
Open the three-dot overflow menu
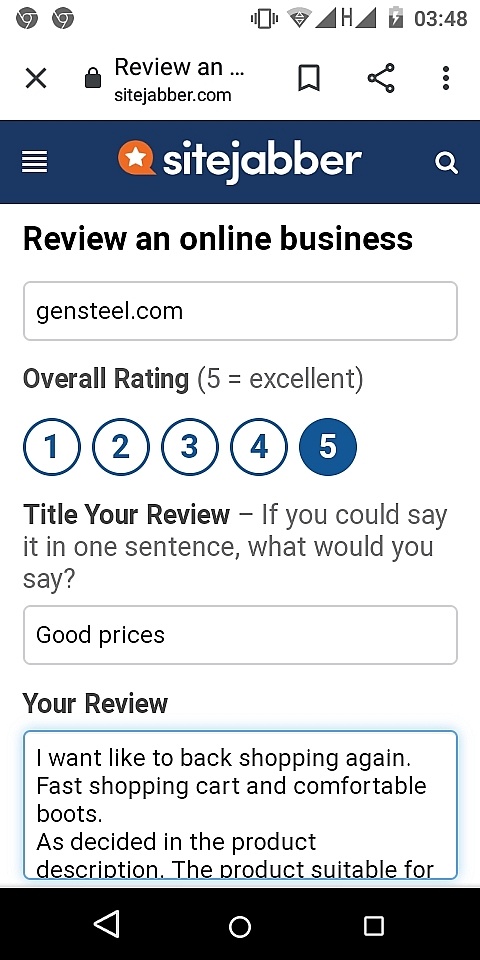pyautogui.click(x=446, y=78)
